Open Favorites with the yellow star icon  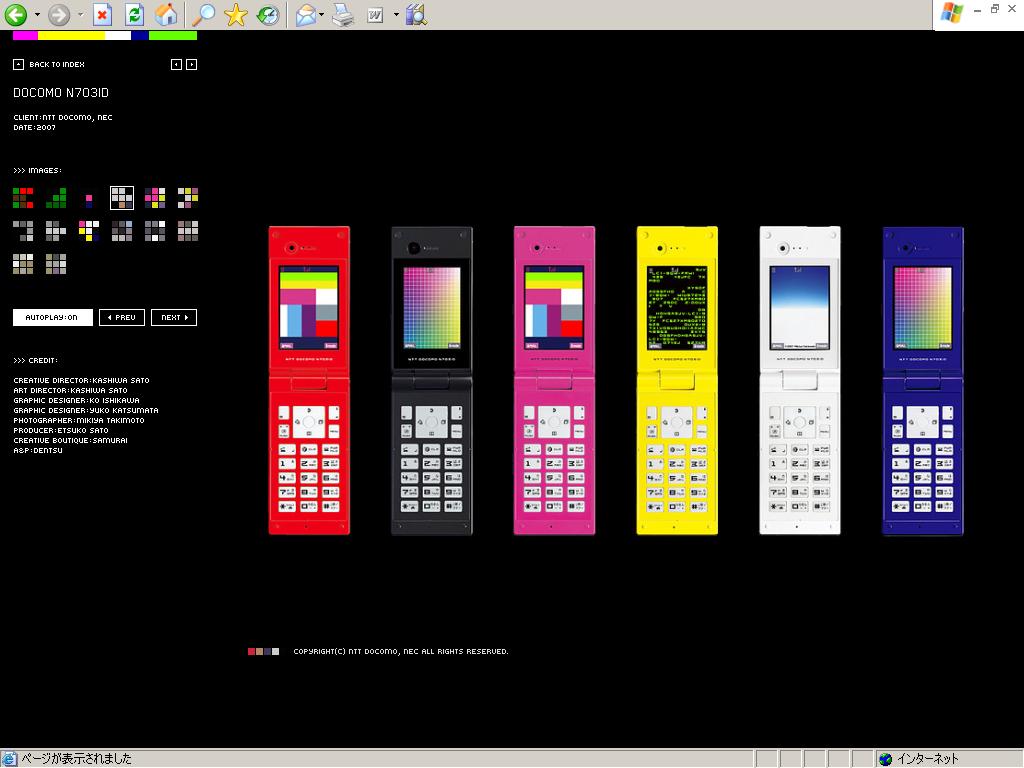[x=235, y=14]
